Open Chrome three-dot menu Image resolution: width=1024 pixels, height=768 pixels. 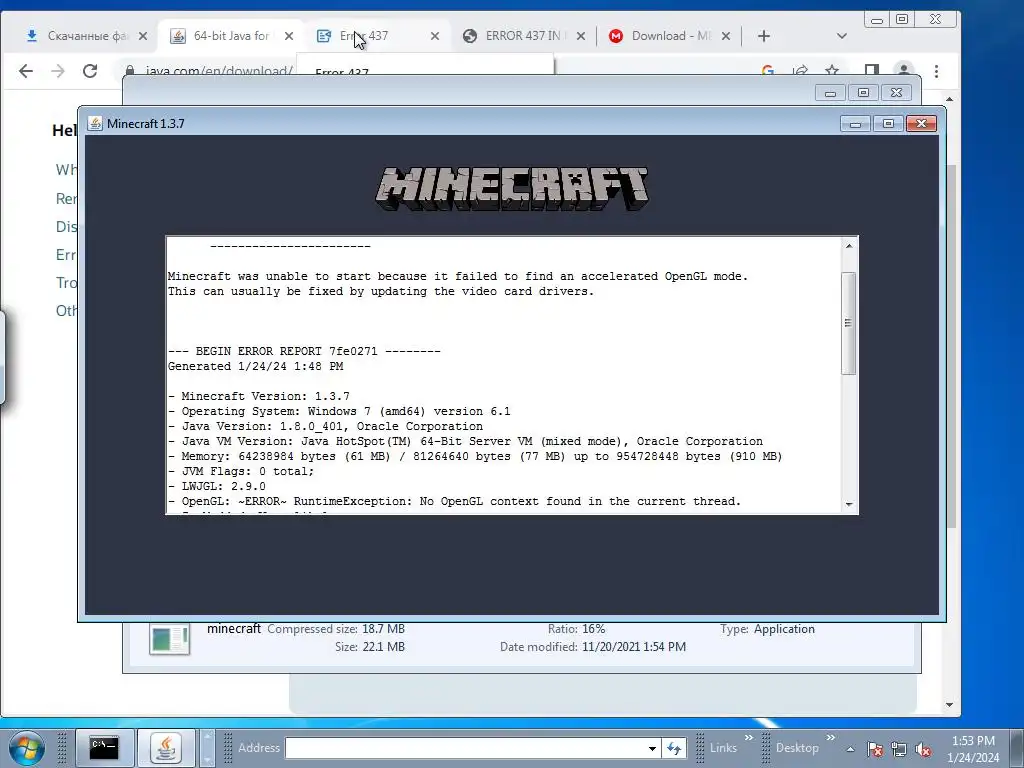pos(936,71)
